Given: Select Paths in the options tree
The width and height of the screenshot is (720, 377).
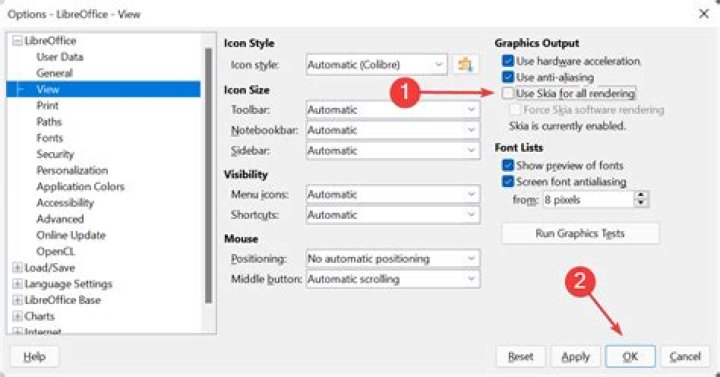Looking at the screenshot, I should [x=49, y=122].
